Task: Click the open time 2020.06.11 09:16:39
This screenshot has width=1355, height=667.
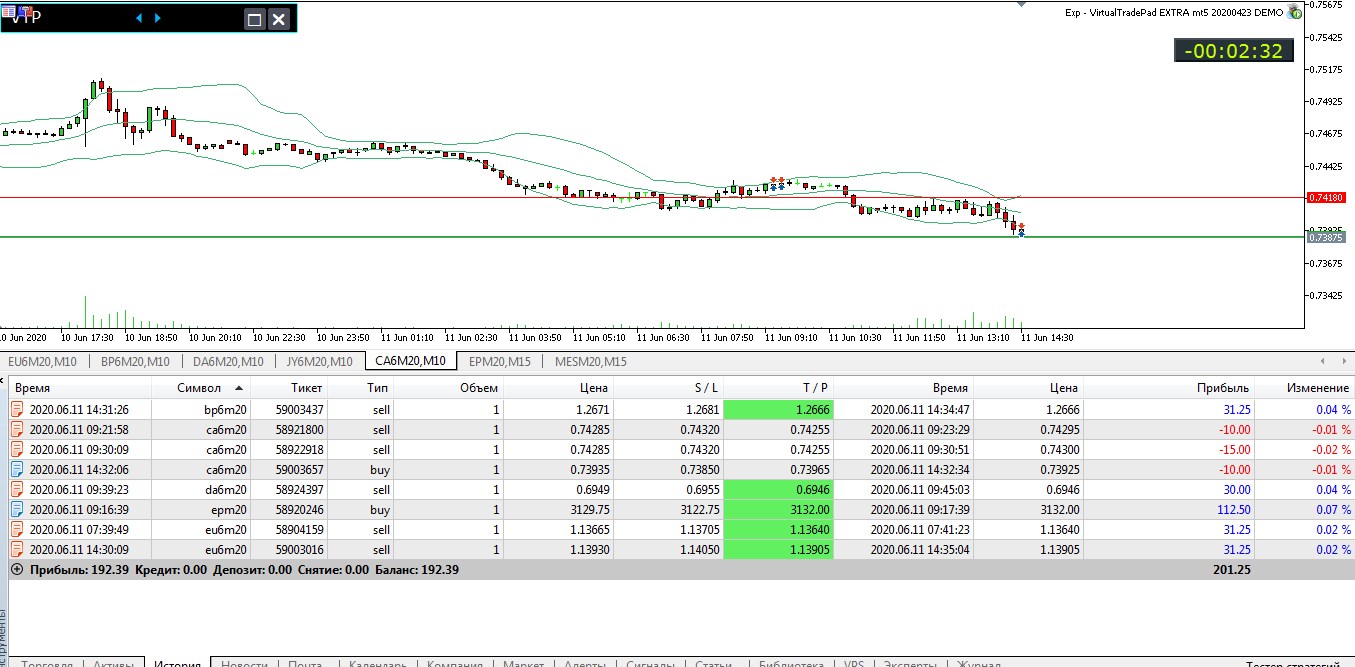Action: (79, 509)
